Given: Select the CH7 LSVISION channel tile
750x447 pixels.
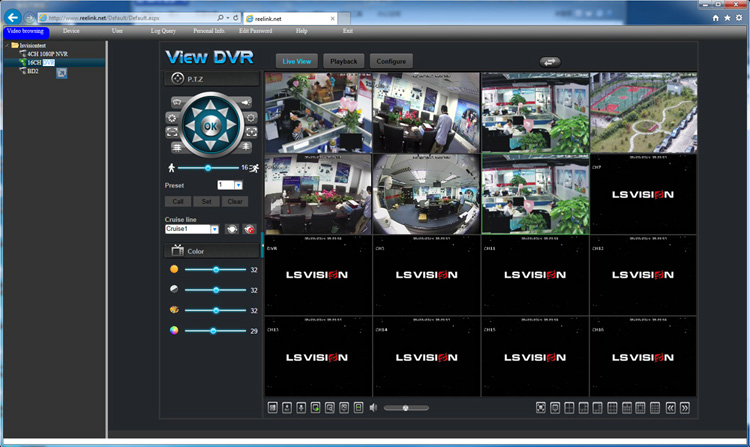Looking at the screenshot, I should tap(643, 194).
